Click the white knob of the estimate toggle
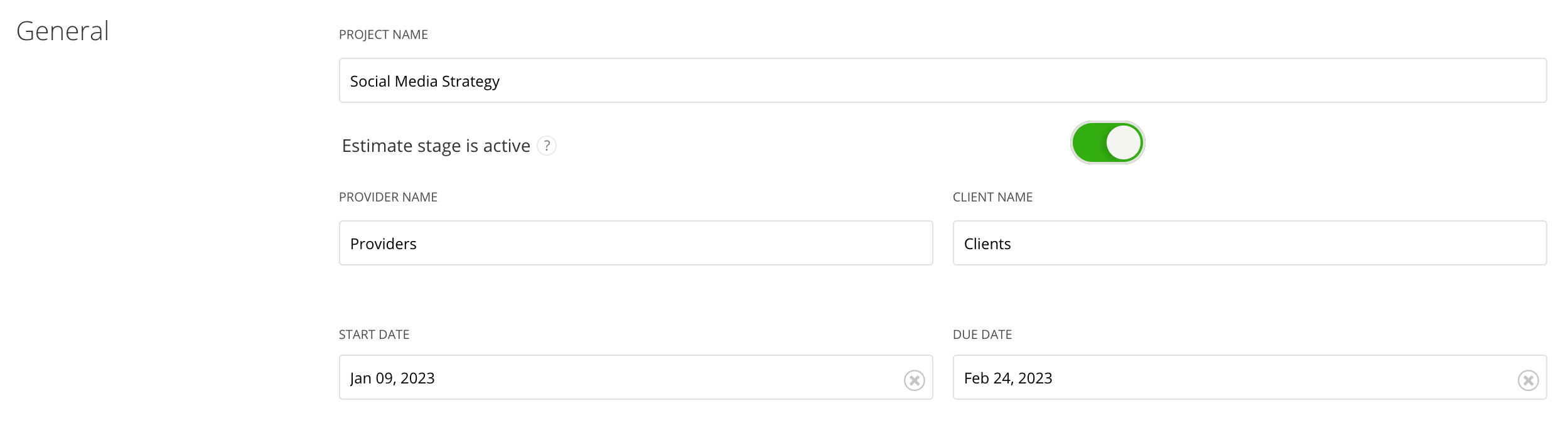The width and height of the screenshot is (1568, 423). pos(1124,143)
